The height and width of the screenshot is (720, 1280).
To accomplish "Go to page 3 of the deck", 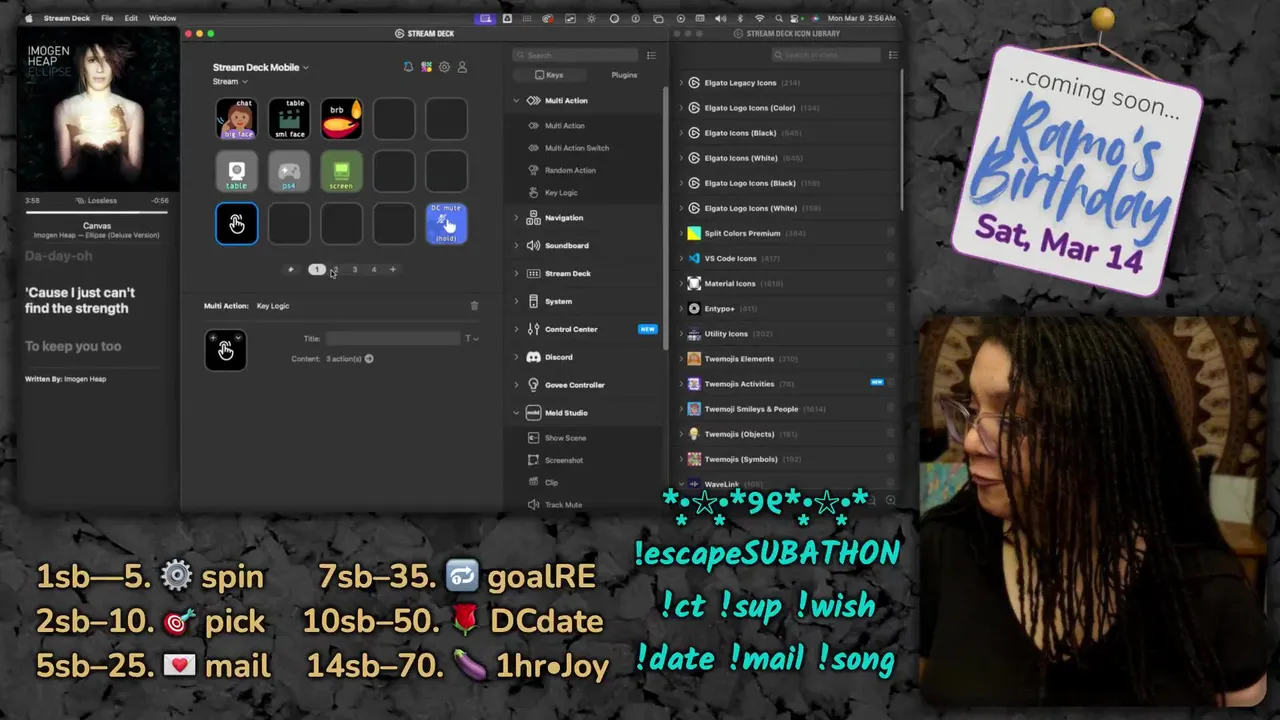I will pyautogui.click(x=354, y=269).
